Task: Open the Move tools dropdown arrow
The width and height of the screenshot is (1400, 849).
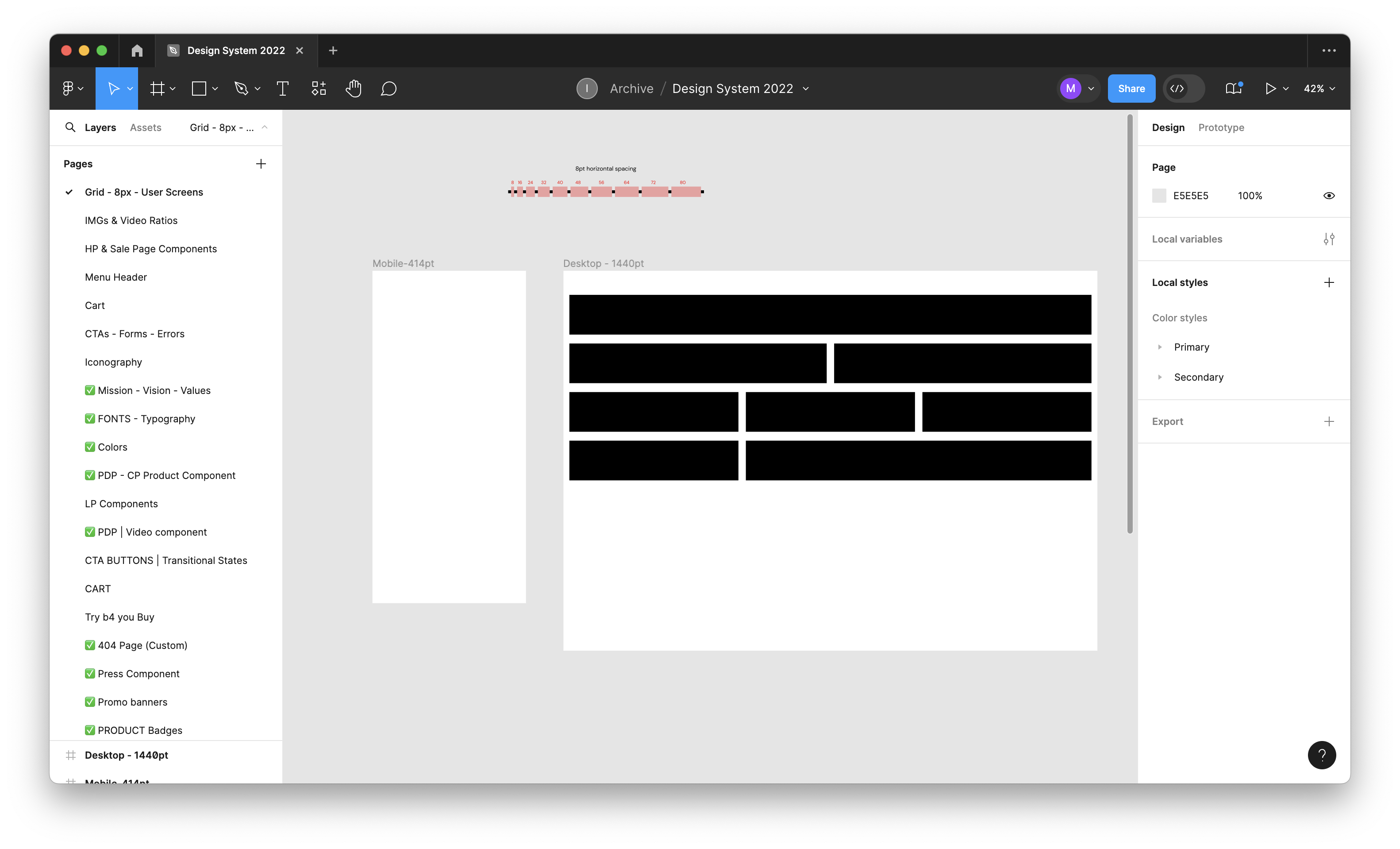Action: [x=130, y=89]
